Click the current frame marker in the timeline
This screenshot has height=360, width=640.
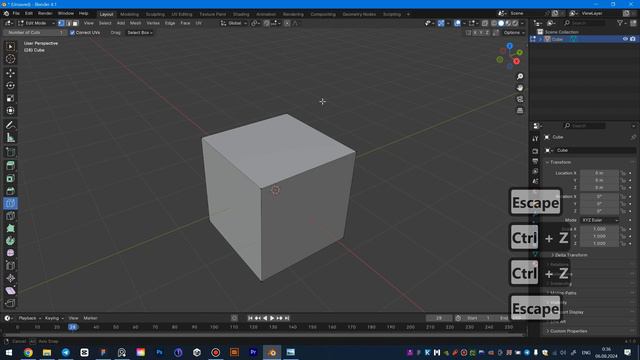[x=73, y=327]
